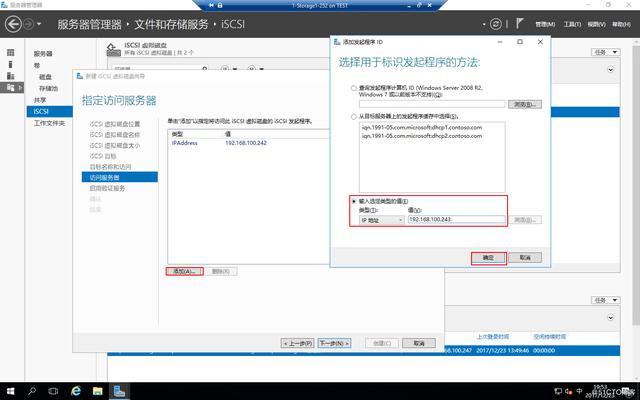The image size is (640, 400).
Task: Select 磁盘 in the side navigation
Action: [x=45, y=77]
